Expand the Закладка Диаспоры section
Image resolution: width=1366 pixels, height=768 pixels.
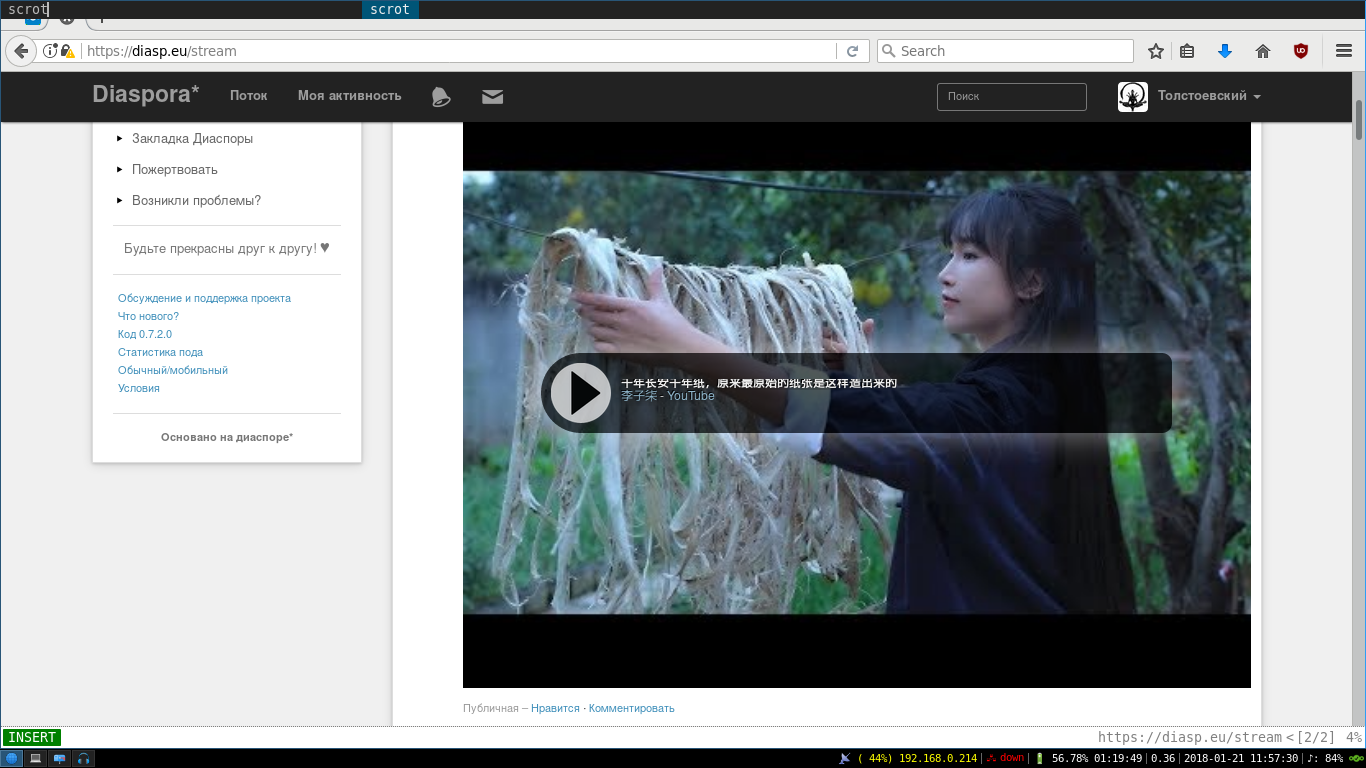[192, 139]
